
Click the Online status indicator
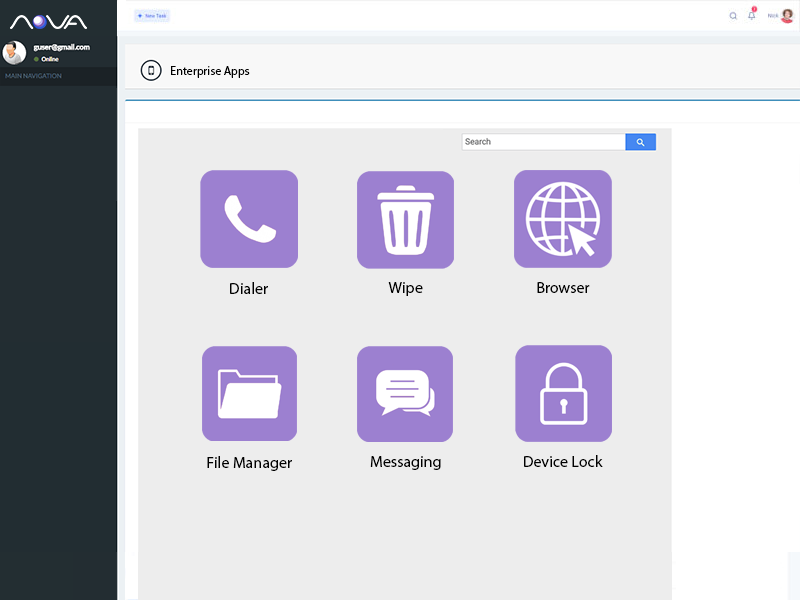pyautogui.click(x=48, y=59)
